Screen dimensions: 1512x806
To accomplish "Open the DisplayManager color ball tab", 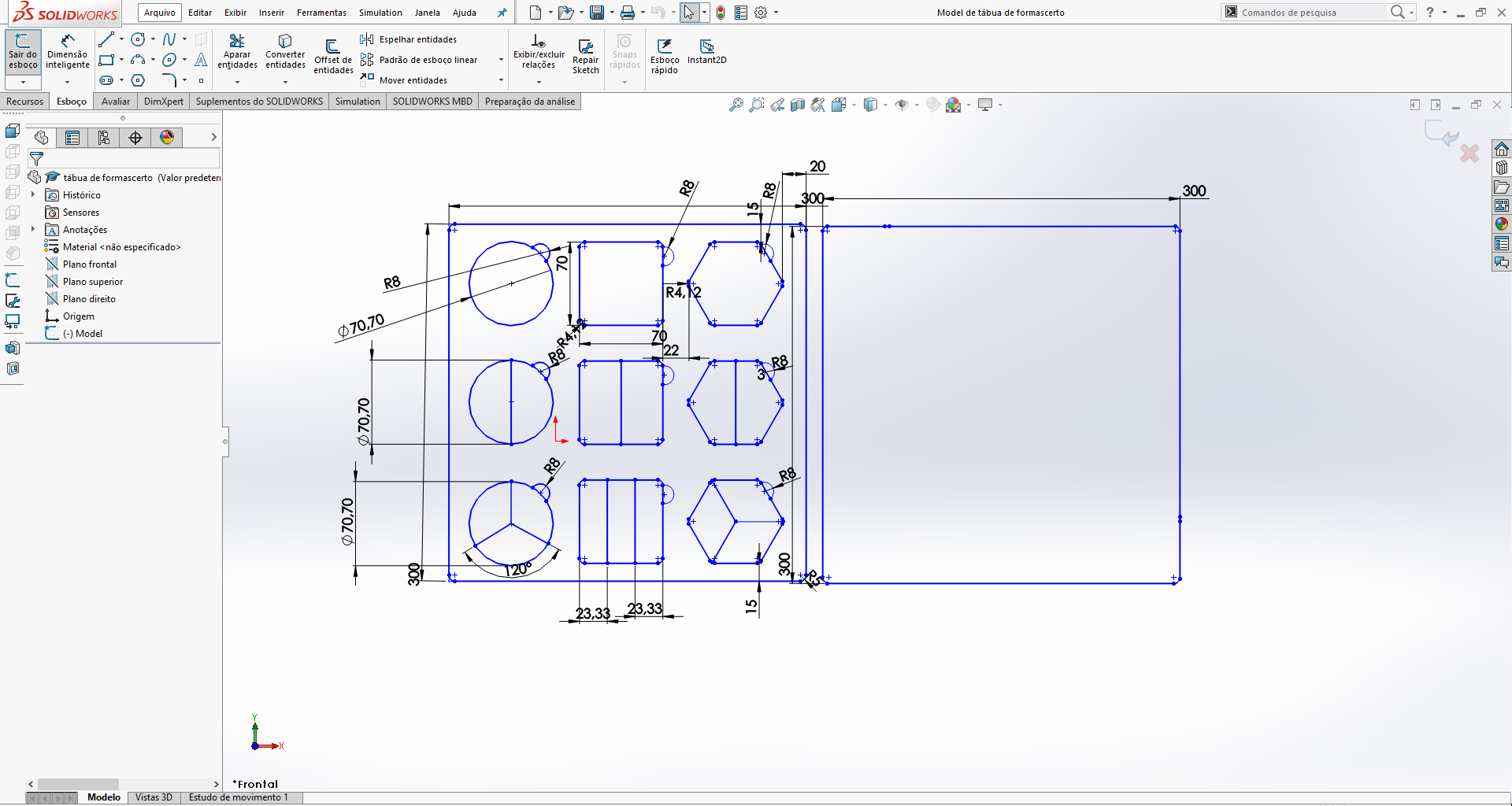I will (x=167, y=138).
